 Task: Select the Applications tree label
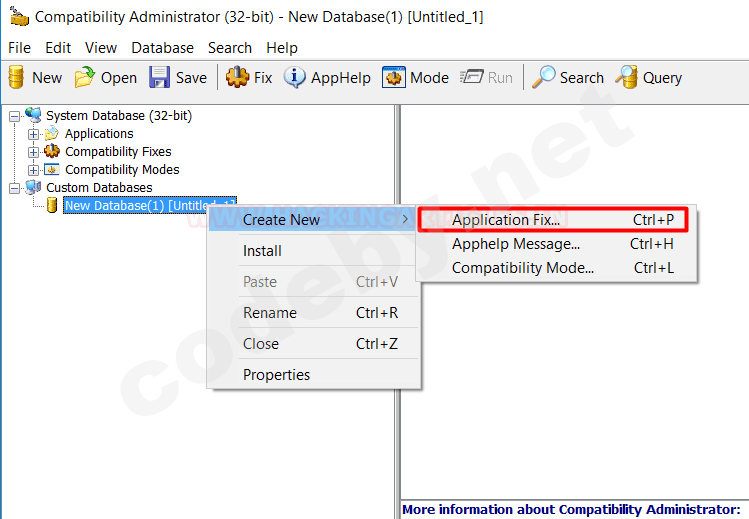click(99, 134)
